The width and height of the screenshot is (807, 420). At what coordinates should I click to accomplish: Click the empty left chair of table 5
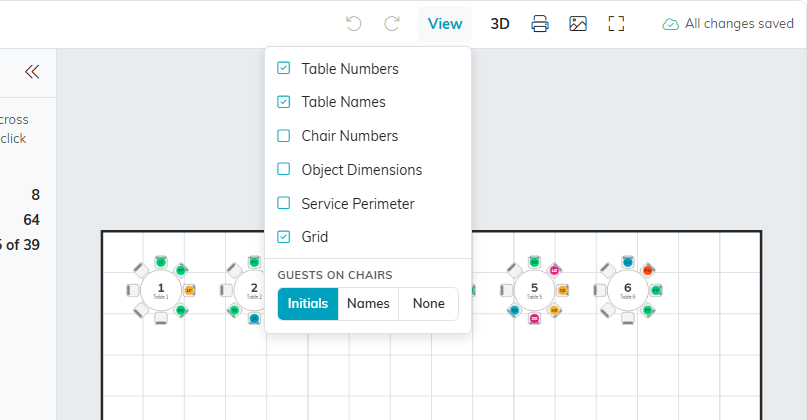tap(506, 290)
